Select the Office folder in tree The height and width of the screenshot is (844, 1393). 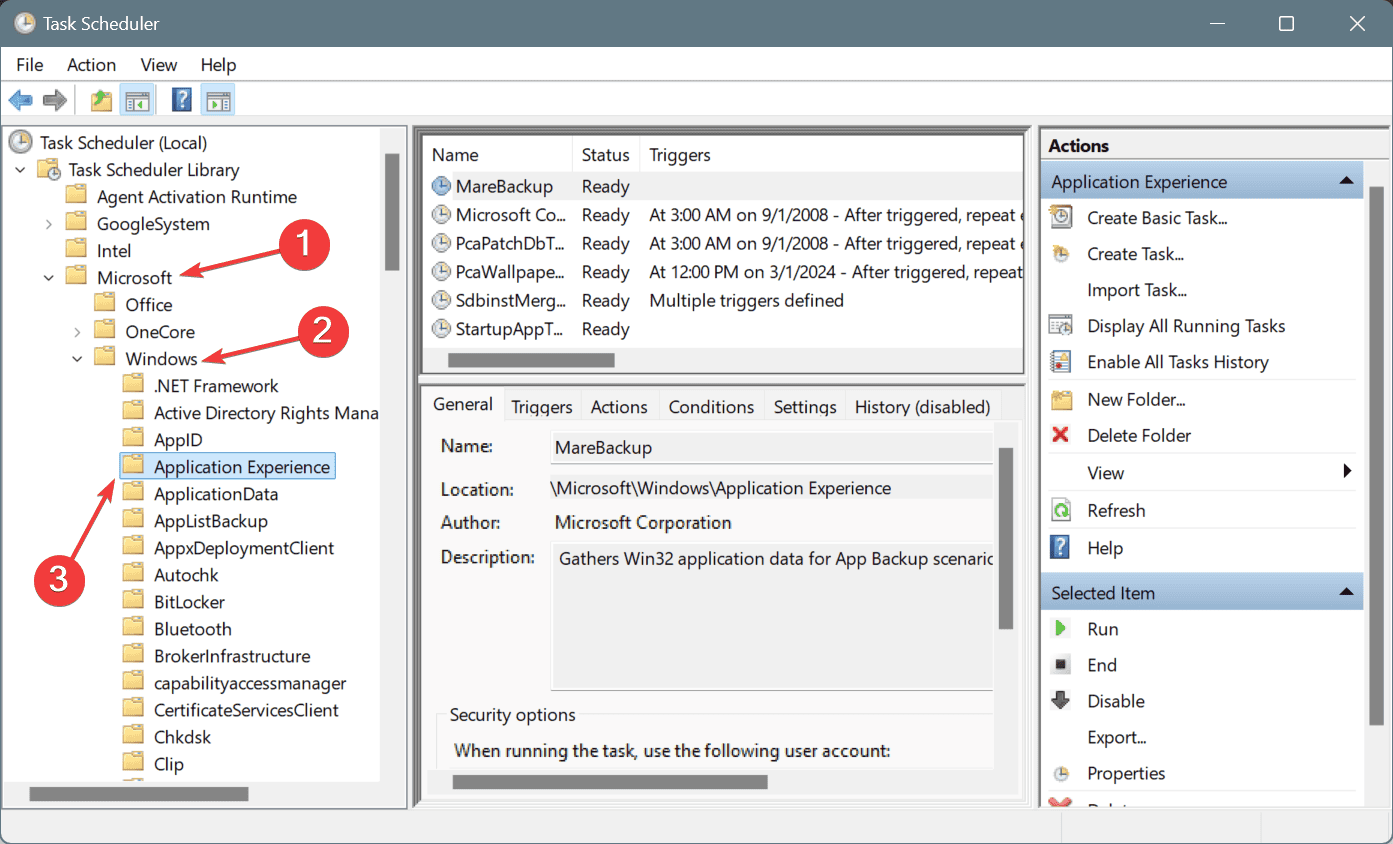coord(149,305)
